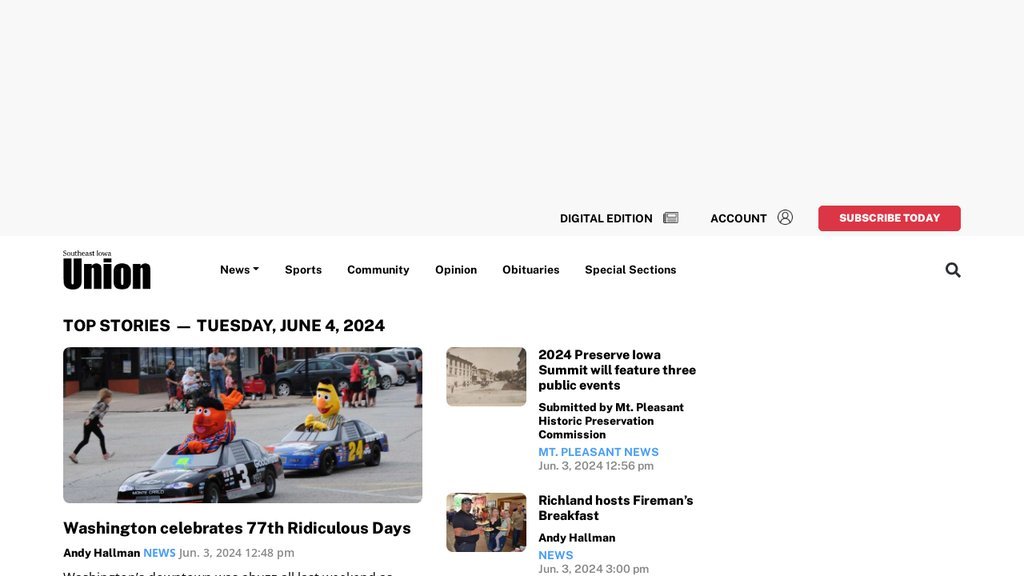
Task: Select the Top Stories Tuesday, June 4, 2024 heading
Action: [x=224, y=325]
